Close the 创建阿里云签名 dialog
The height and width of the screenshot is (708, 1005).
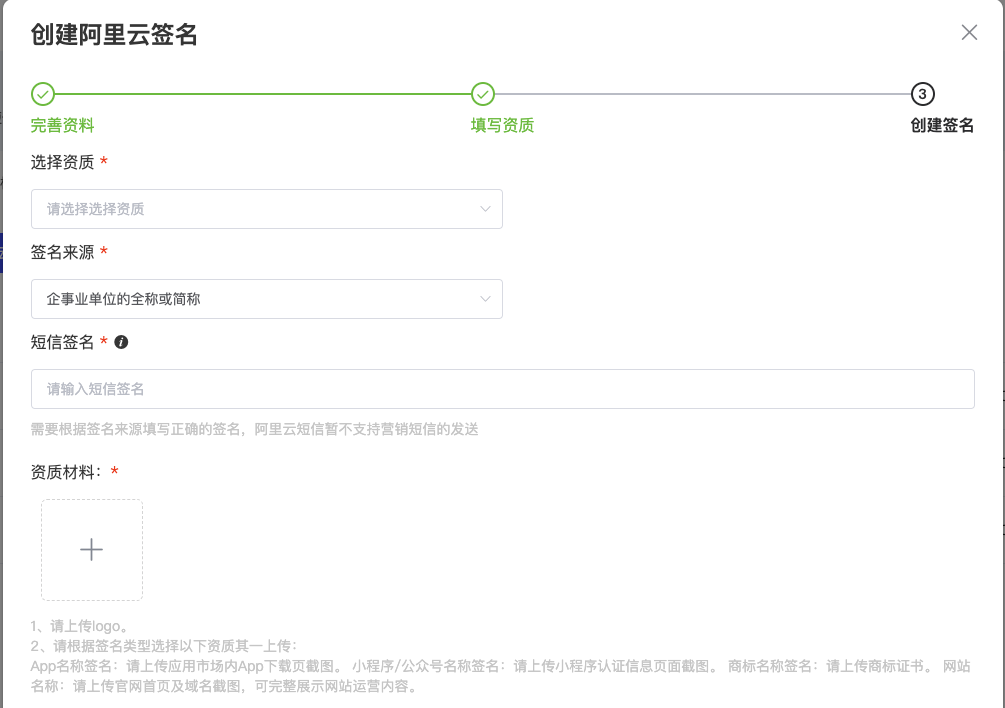pos(969,33)
